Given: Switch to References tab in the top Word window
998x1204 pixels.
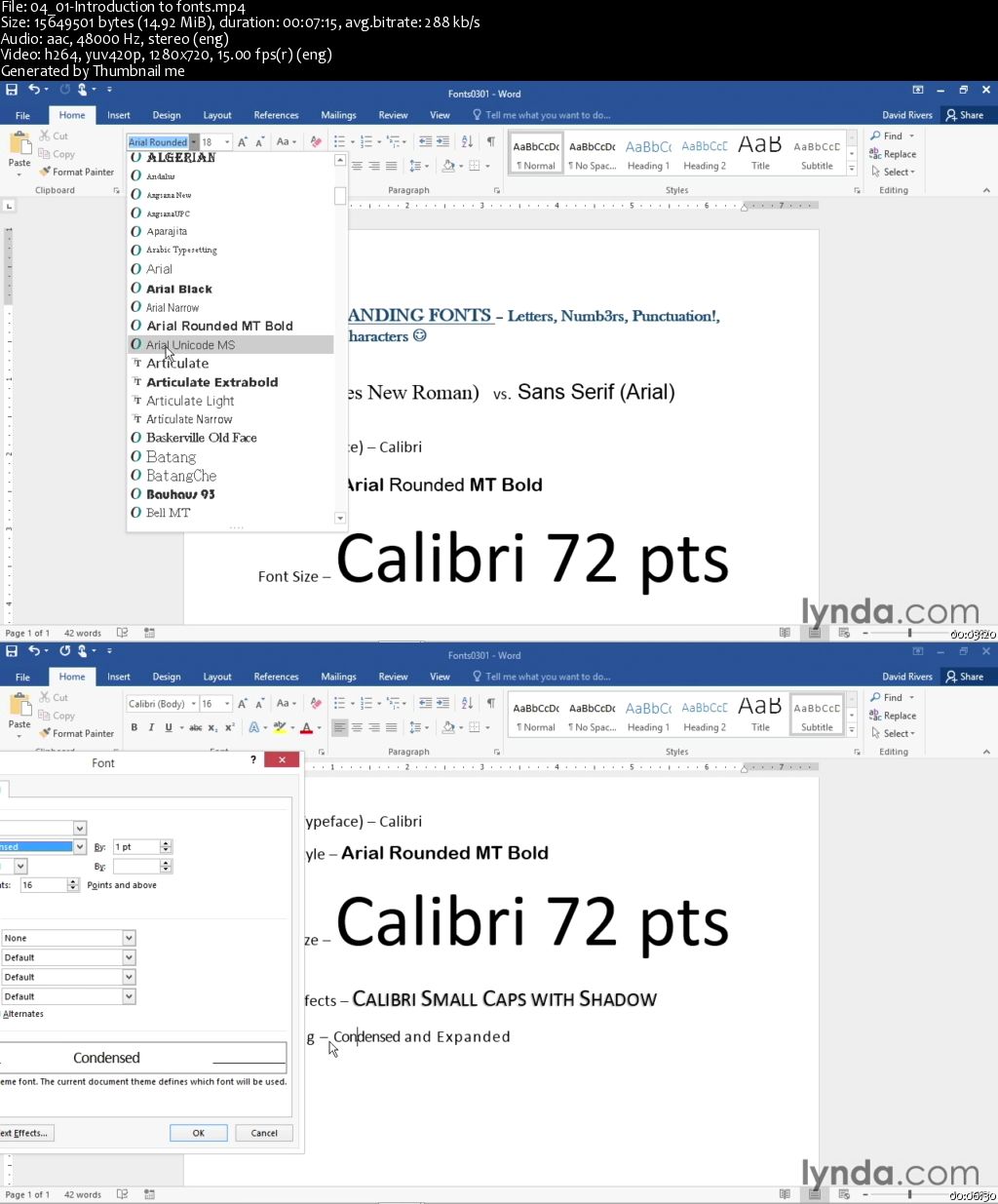Looking at the screenshot, I should coord(277,115).
